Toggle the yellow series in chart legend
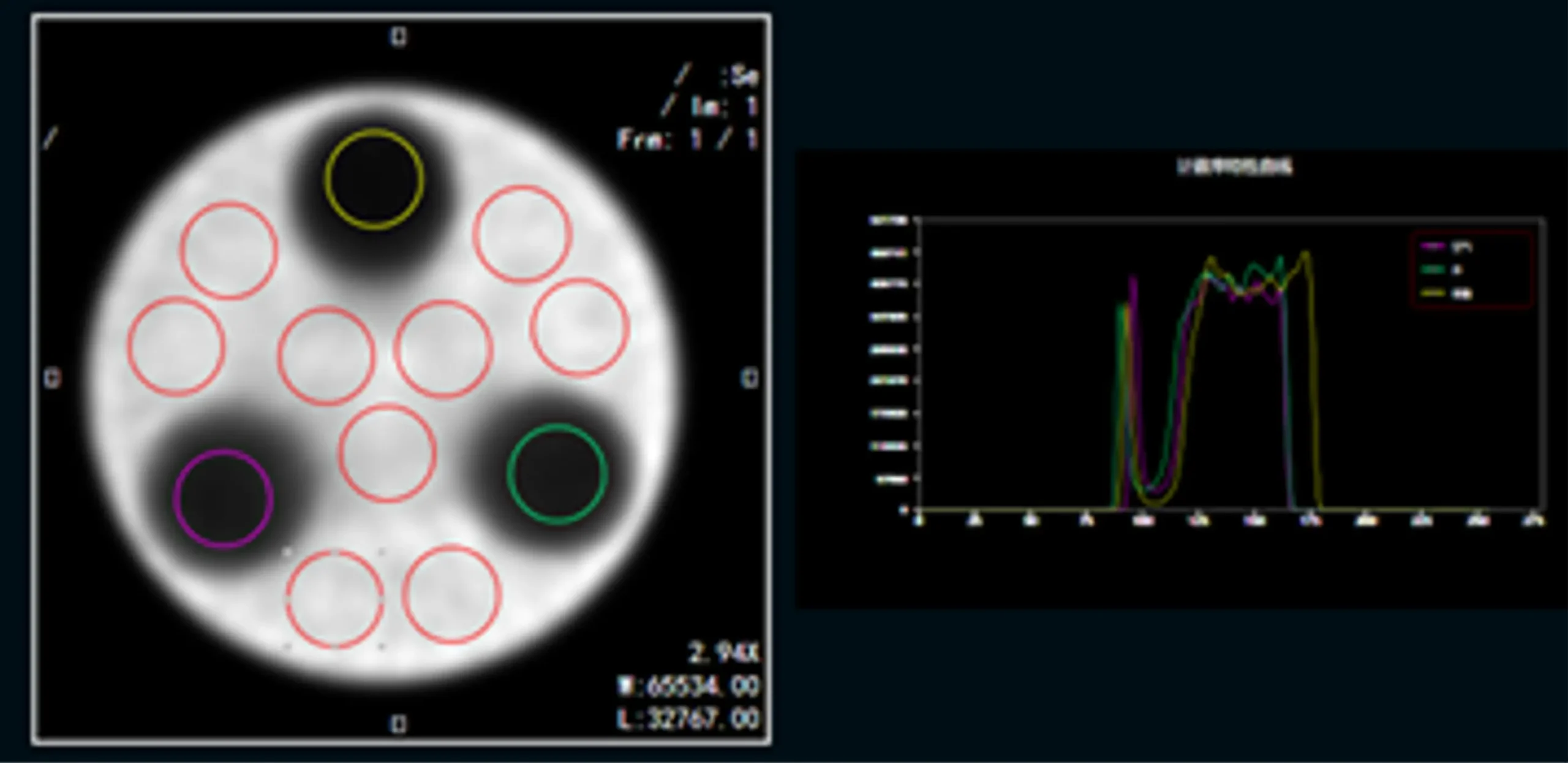Screen dimensions: 1568x763 click(x=1462, y=294)
